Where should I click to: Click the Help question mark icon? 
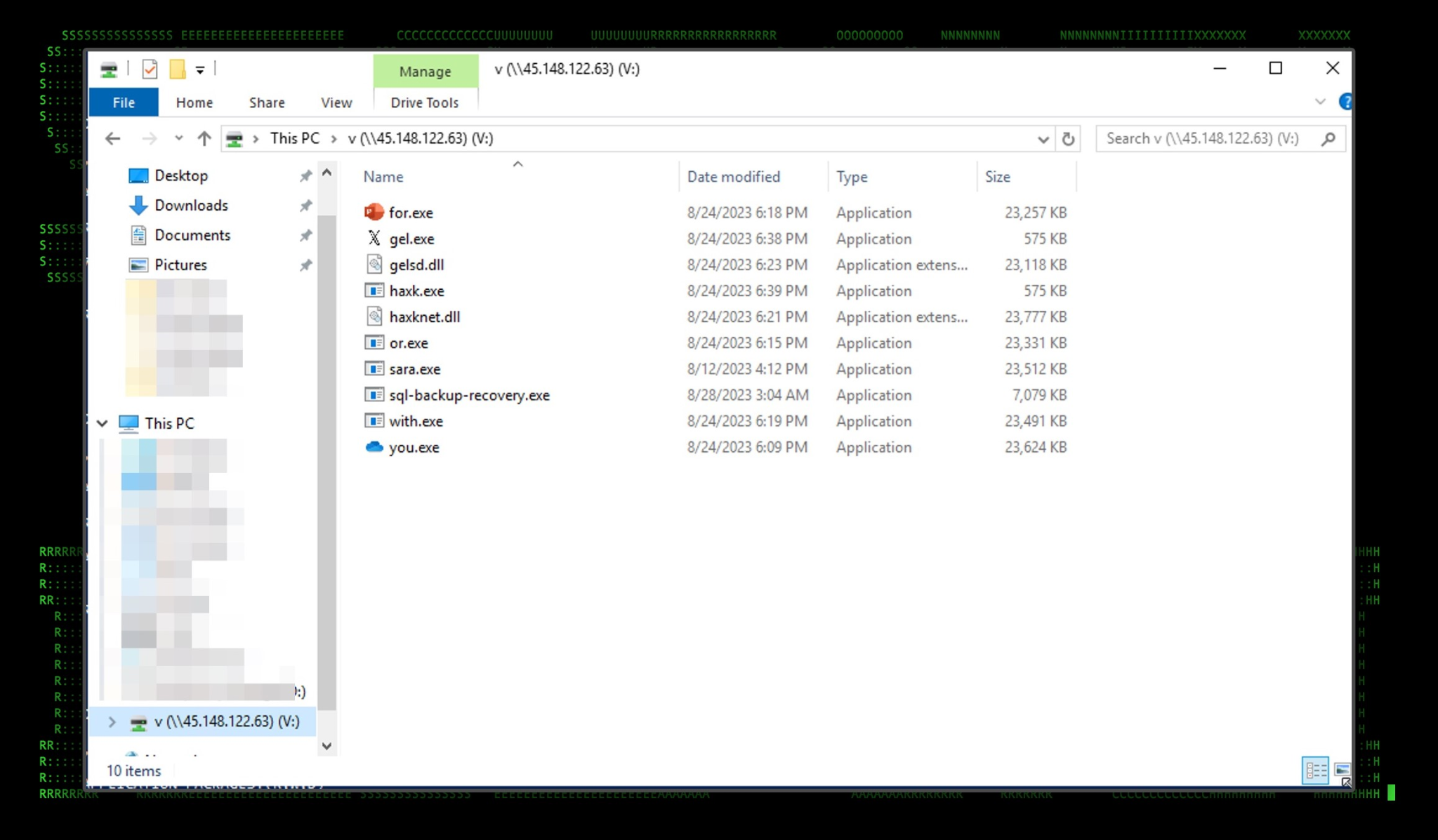1345,102
